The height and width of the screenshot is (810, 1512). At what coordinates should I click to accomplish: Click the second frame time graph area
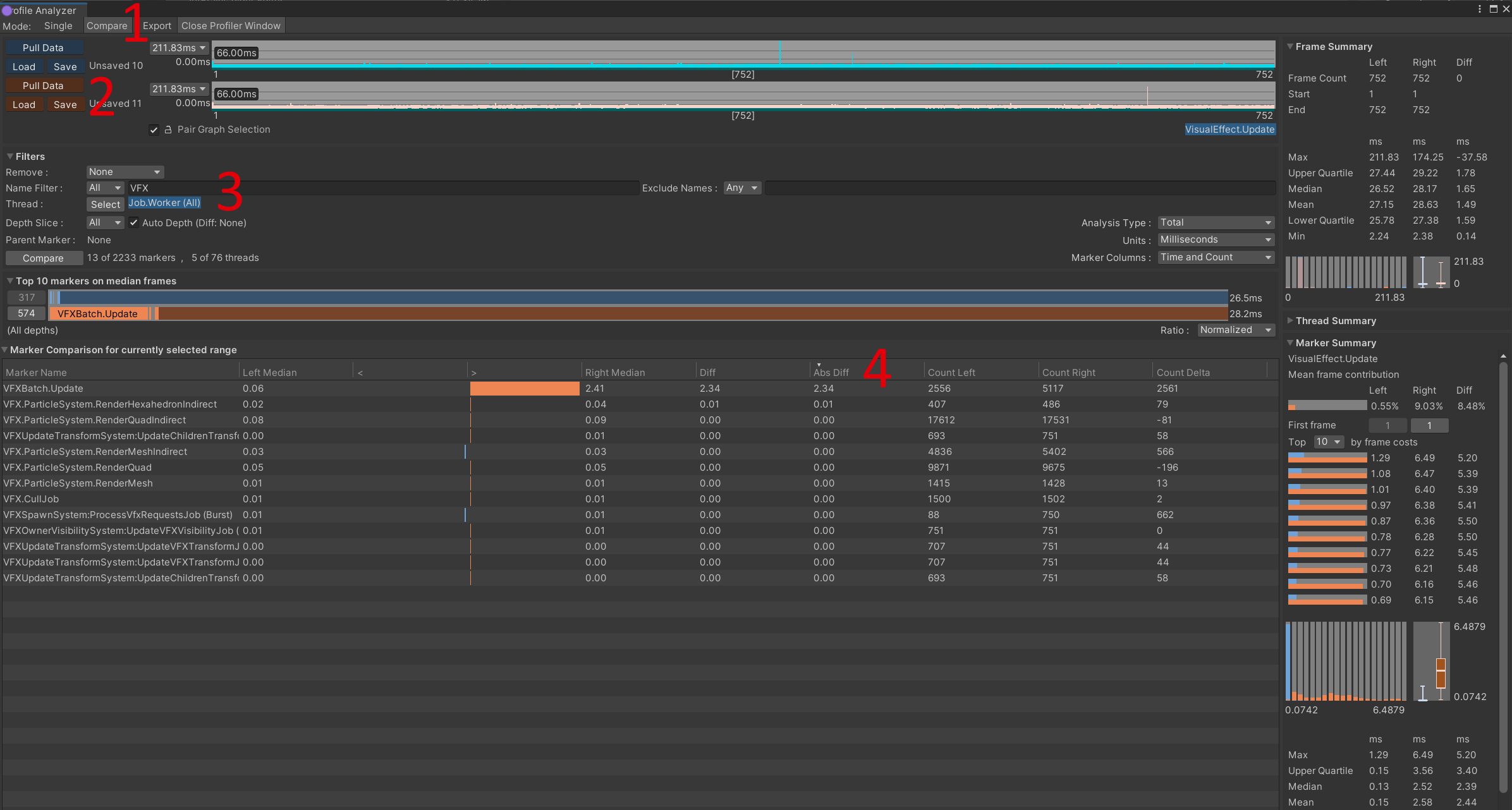tap(743, 95)
